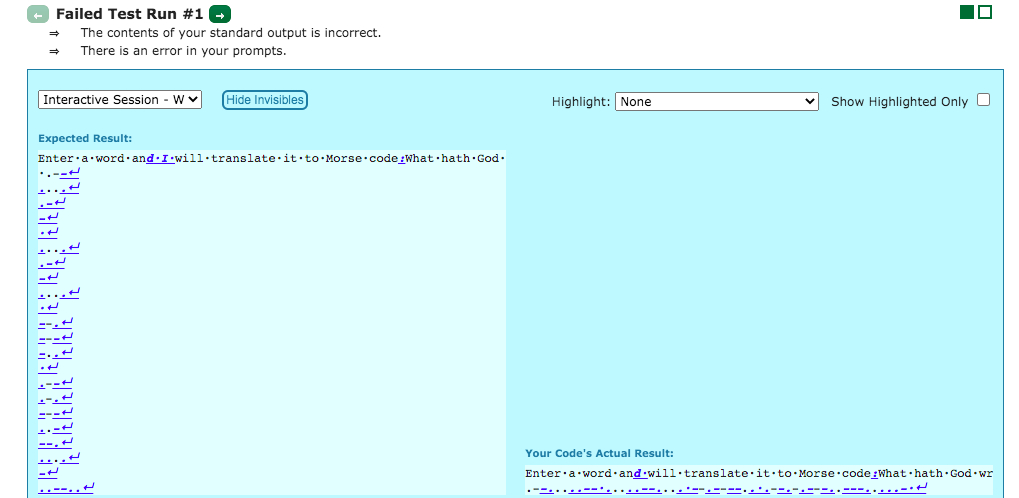Click the last expected Morse line '..--..'
This screenshot has height=498, width=1019.
pyautogui.click(x=66, y=488)
